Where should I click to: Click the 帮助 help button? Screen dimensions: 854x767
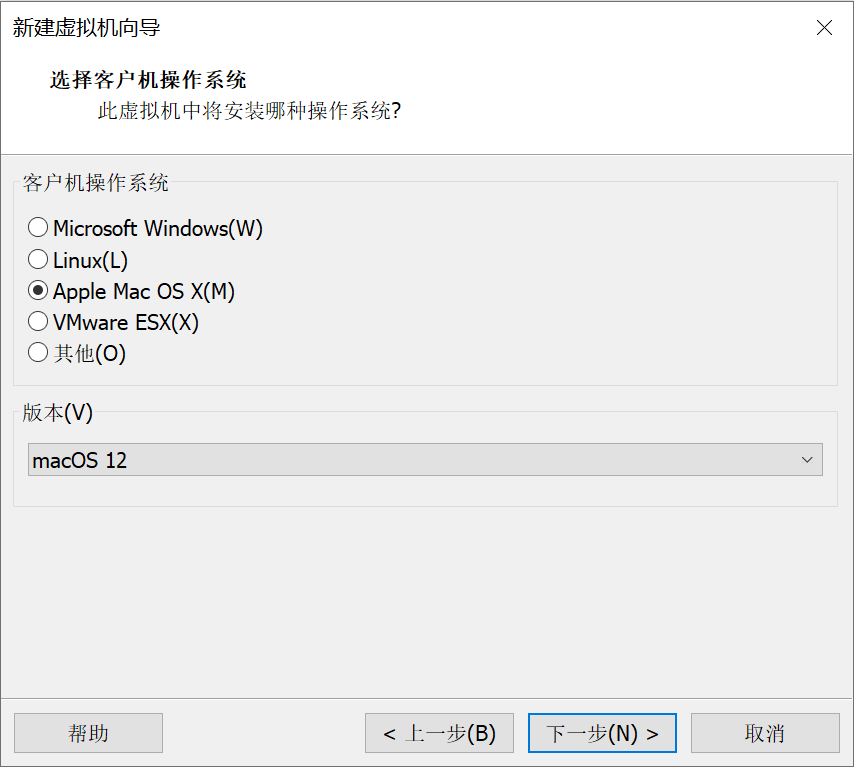click(88, 733)
